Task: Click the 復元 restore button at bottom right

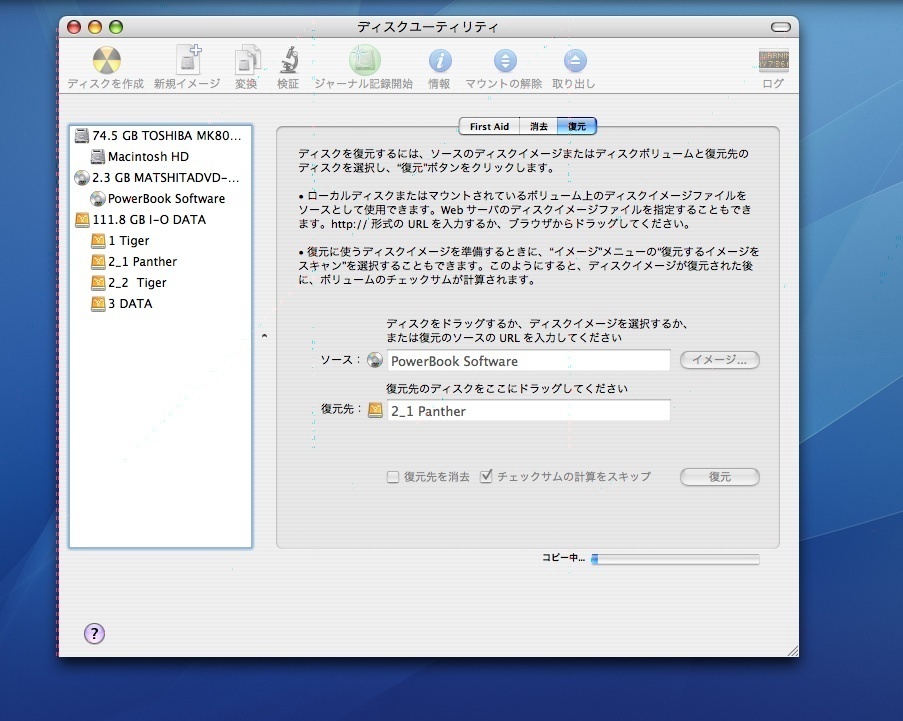Action: [x=719, y=477]
